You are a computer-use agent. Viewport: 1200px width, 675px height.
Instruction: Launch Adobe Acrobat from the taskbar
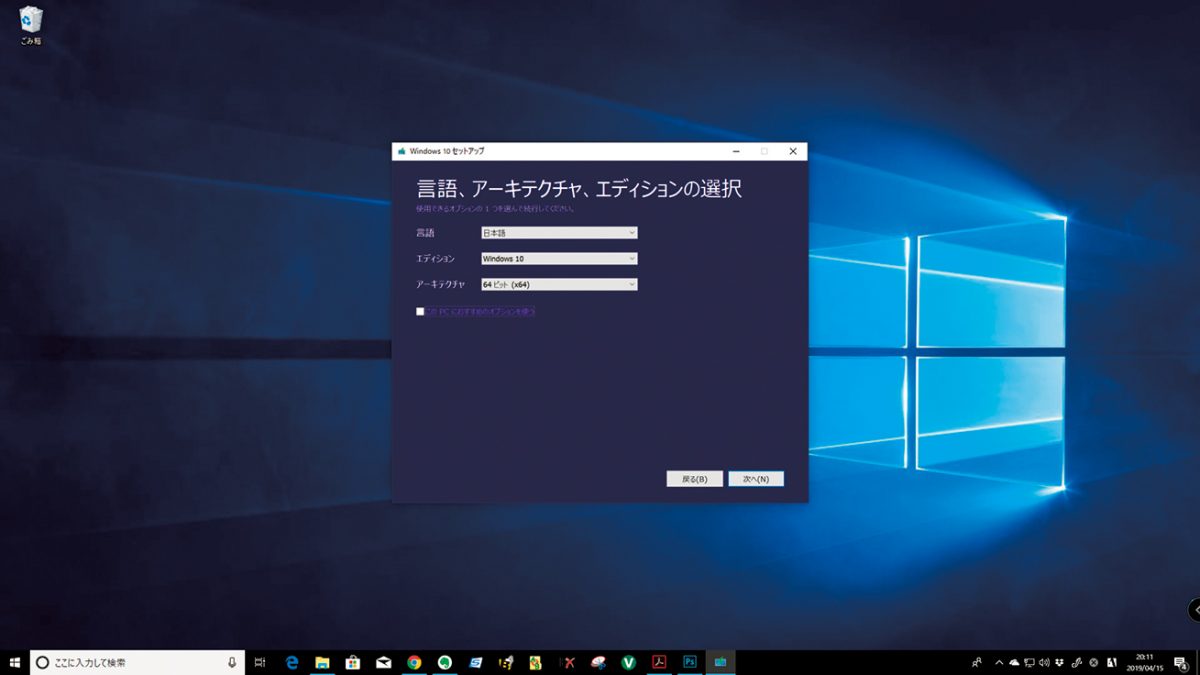pos(660,662)
